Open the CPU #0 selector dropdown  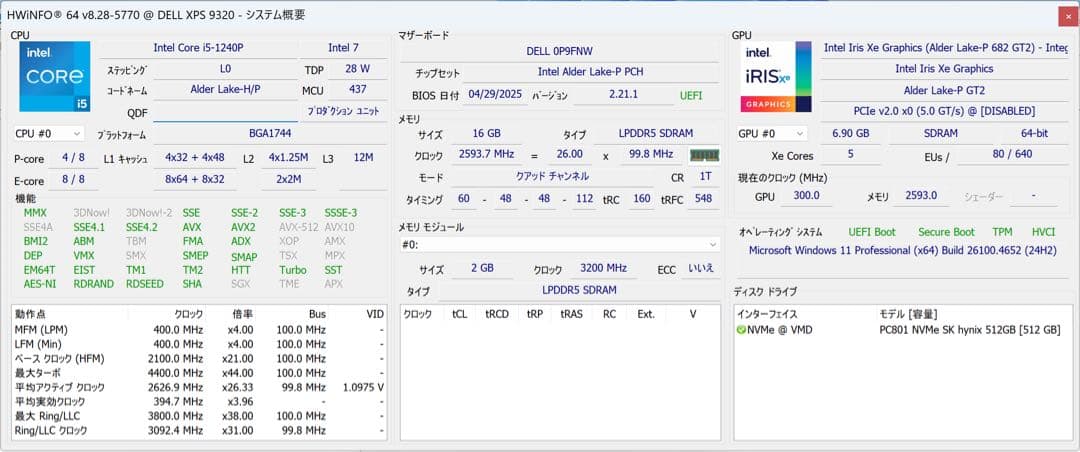pos(48,133)
